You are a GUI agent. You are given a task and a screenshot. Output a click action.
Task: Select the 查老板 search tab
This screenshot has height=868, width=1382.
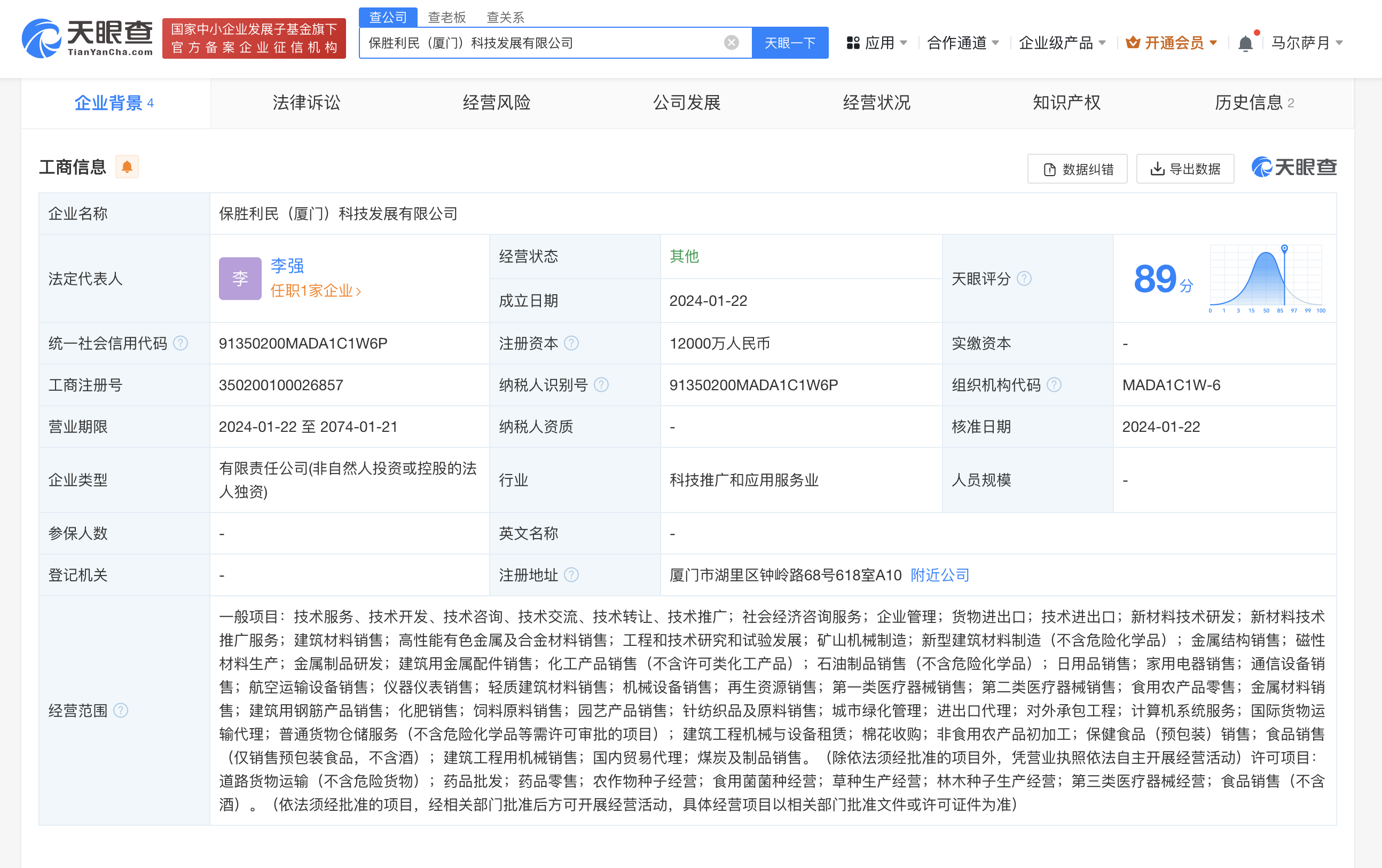click(x=447, y=17)
